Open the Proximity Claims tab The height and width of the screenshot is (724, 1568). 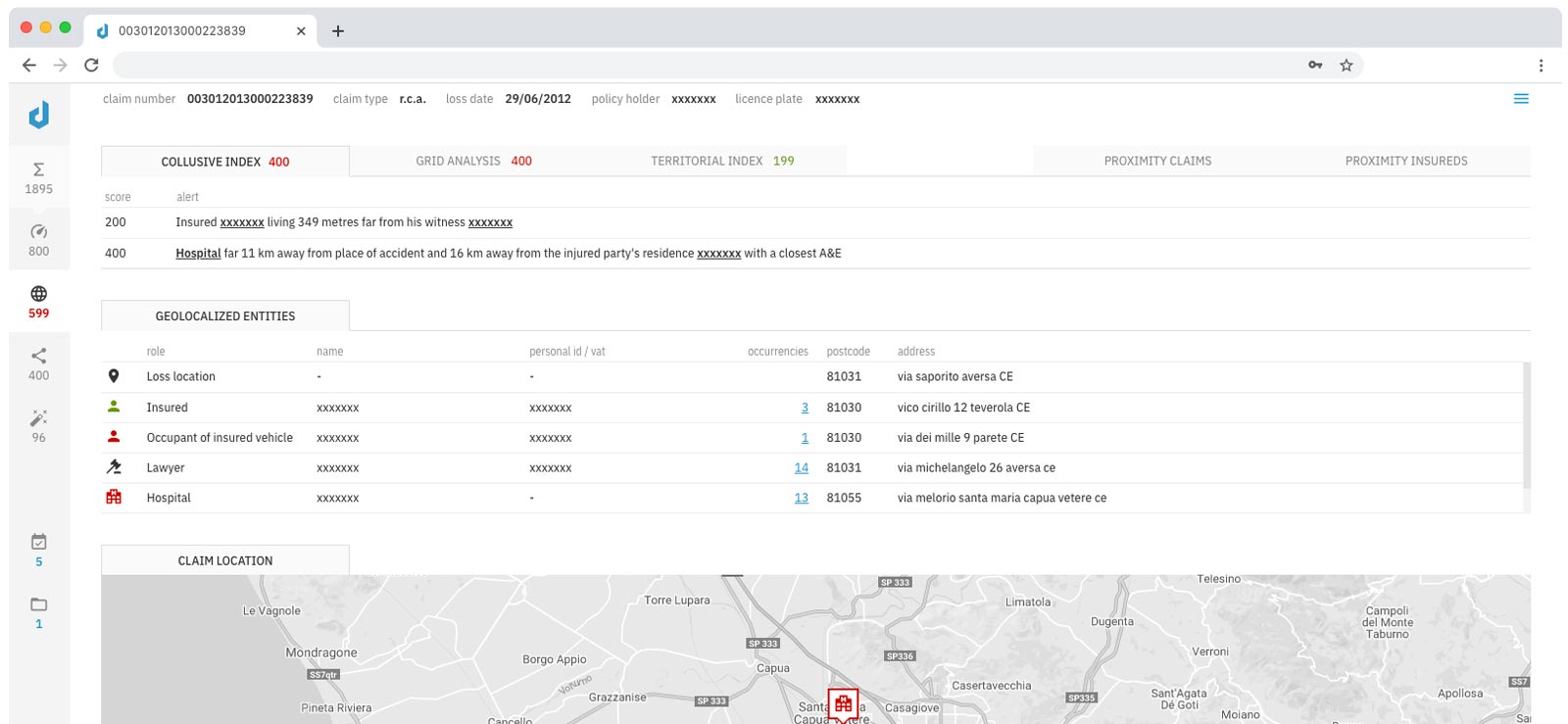coord(1157,161)
